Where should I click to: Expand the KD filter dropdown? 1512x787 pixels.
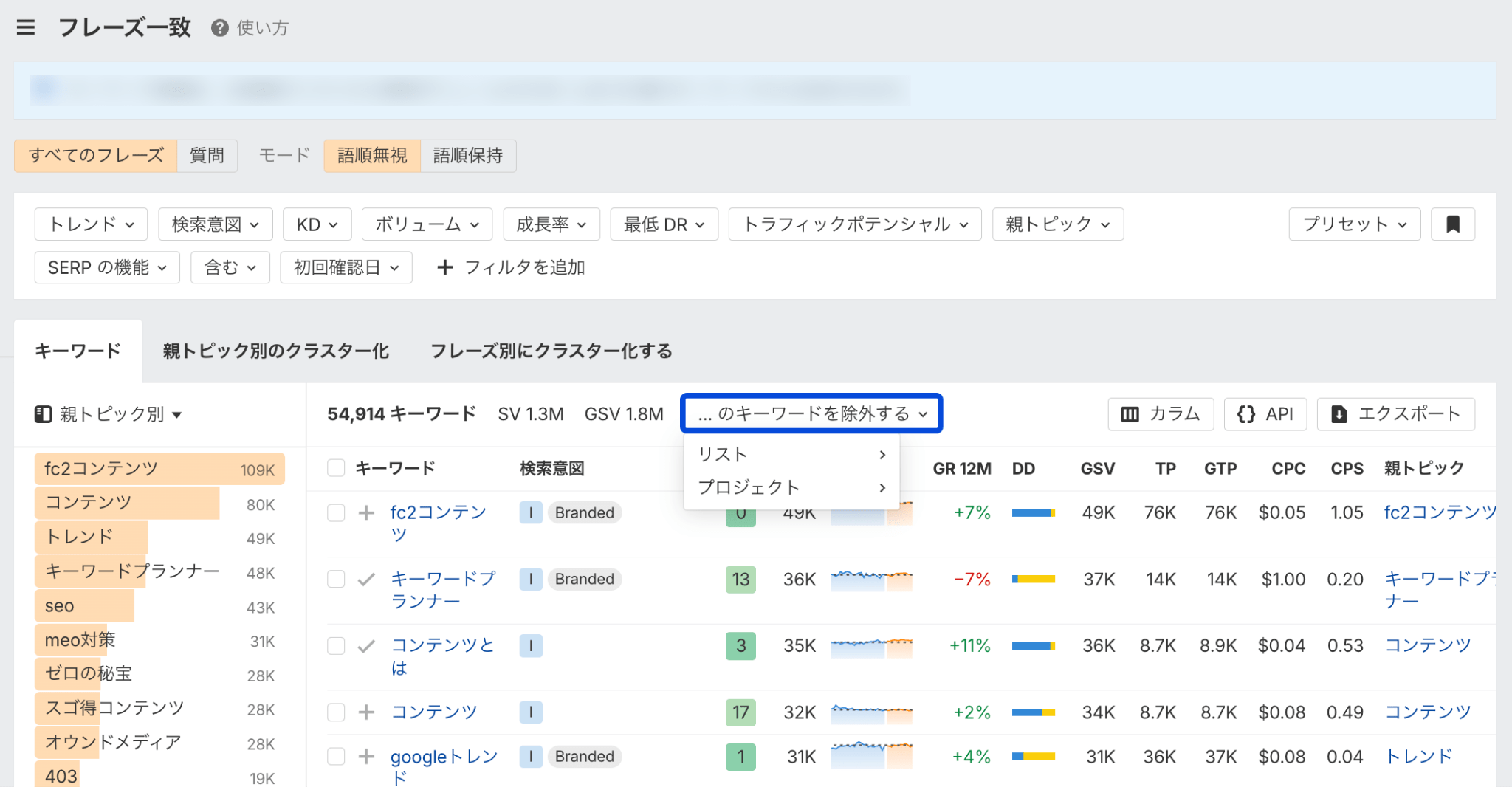pyautogui.click(x=317, y=224)
